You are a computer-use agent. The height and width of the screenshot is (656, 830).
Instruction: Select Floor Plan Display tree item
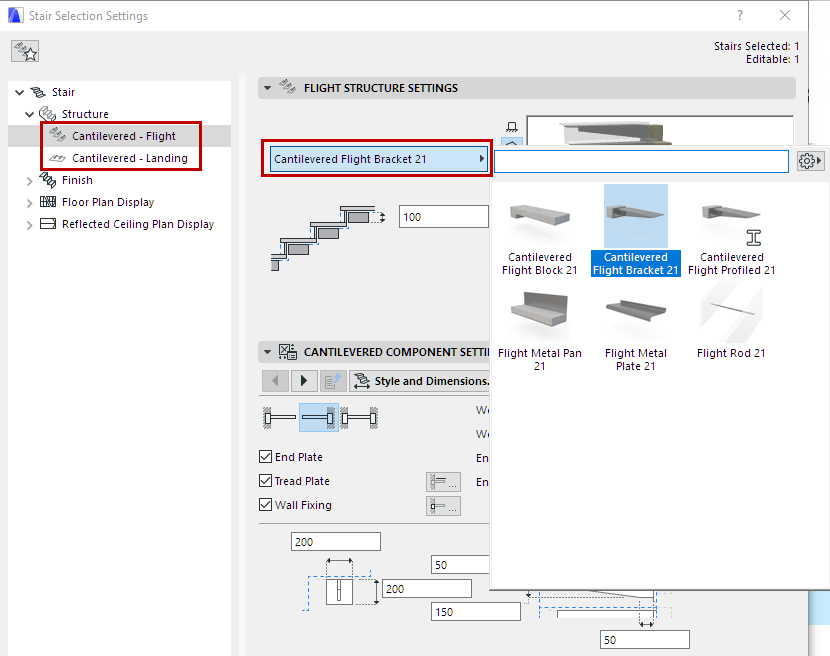coord(108,202)
